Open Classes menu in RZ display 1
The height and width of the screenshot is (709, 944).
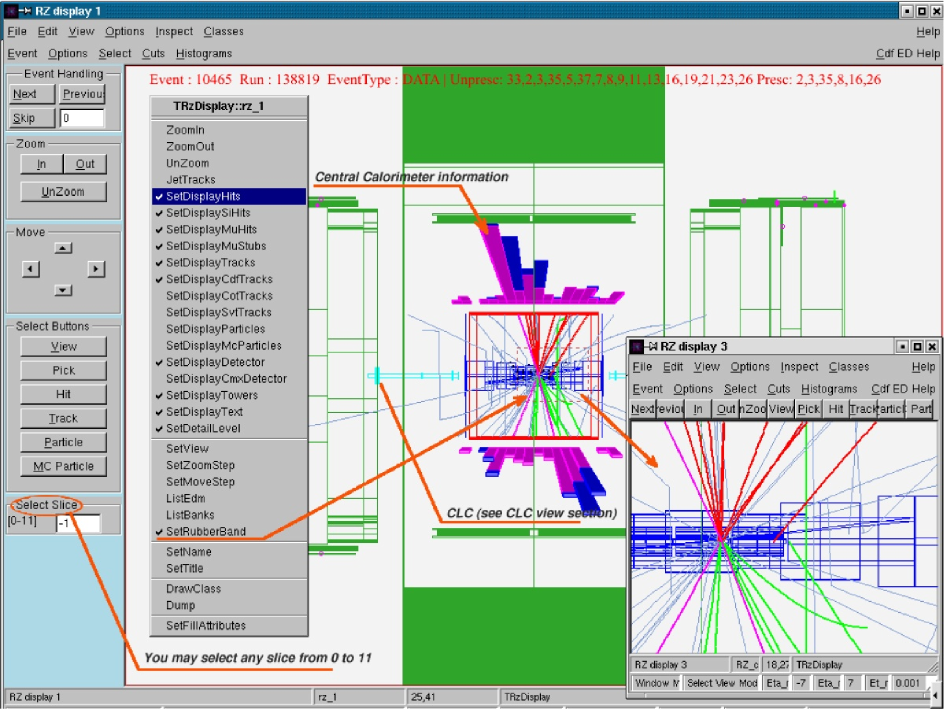pyautogui.click(x=223, y=31)
